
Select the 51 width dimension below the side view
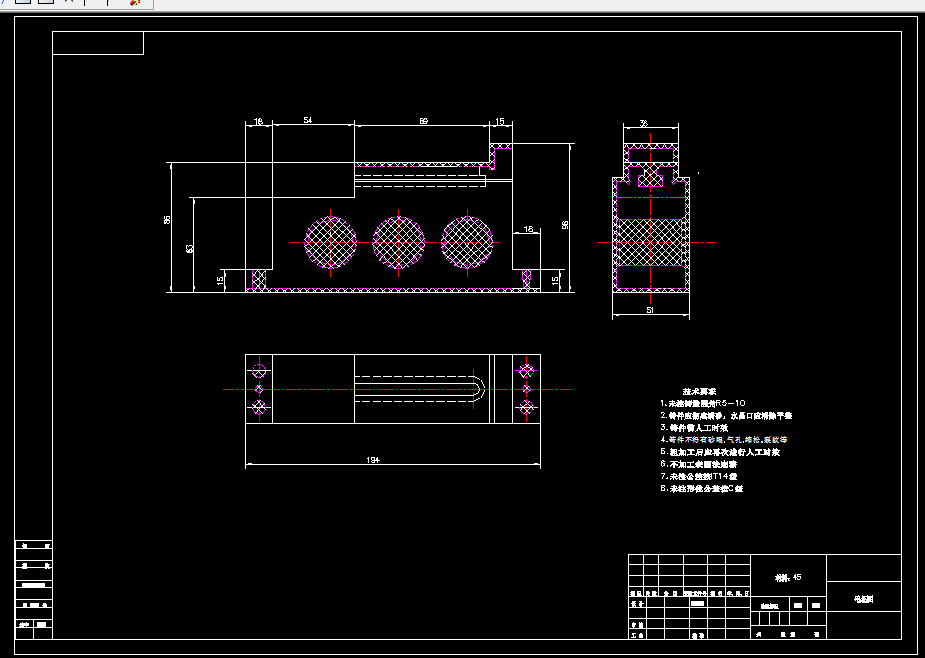coord(650,310)
